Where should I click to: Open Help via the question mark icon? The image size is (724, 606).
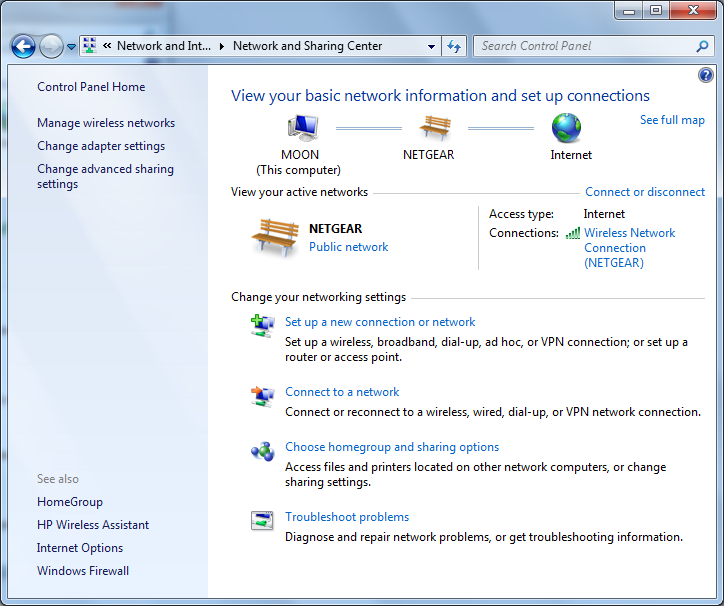click(706, 75)
